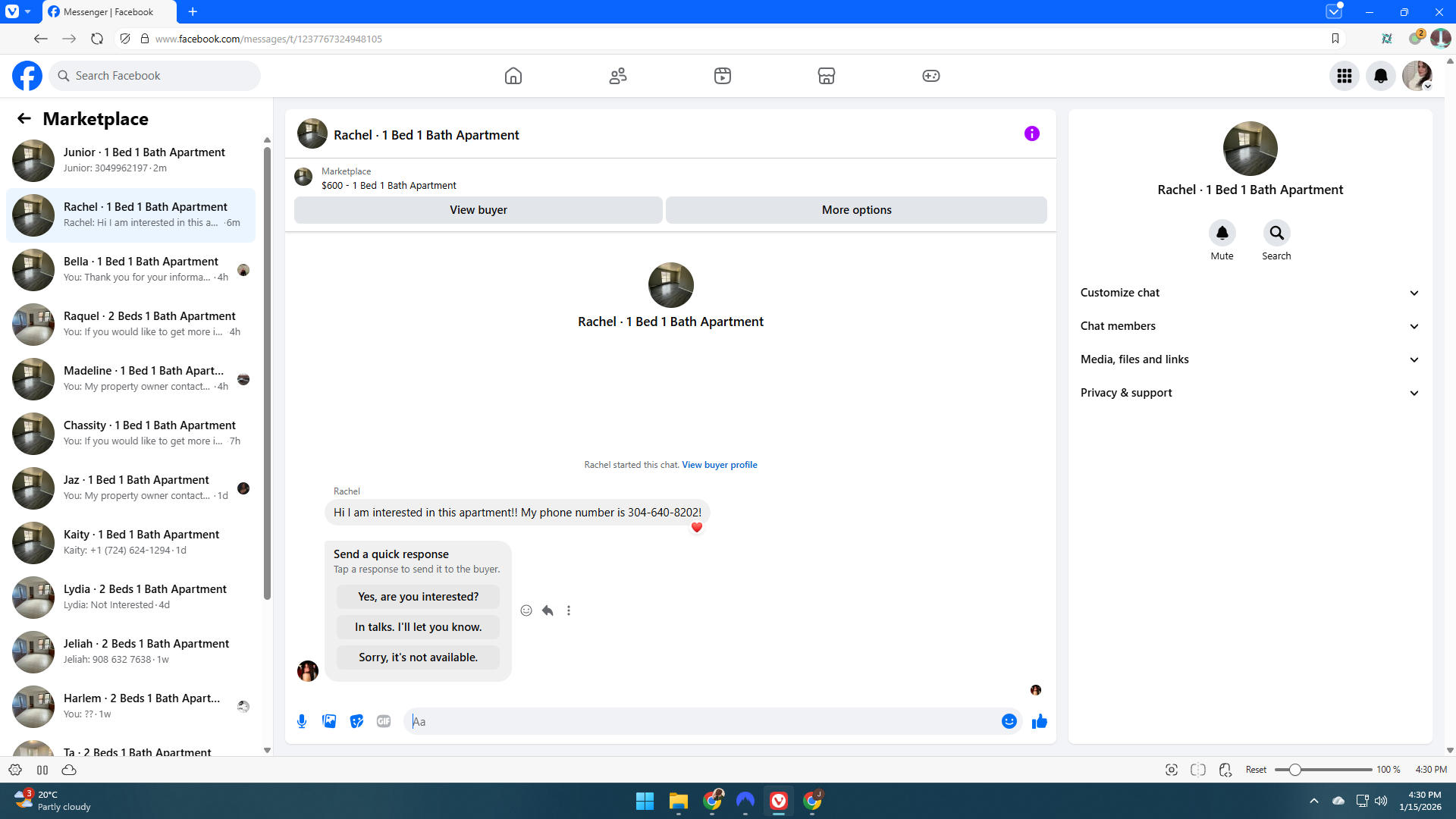Attach a file with photo icon
This screenshot has height=819, width=1456.
[329, 721]
